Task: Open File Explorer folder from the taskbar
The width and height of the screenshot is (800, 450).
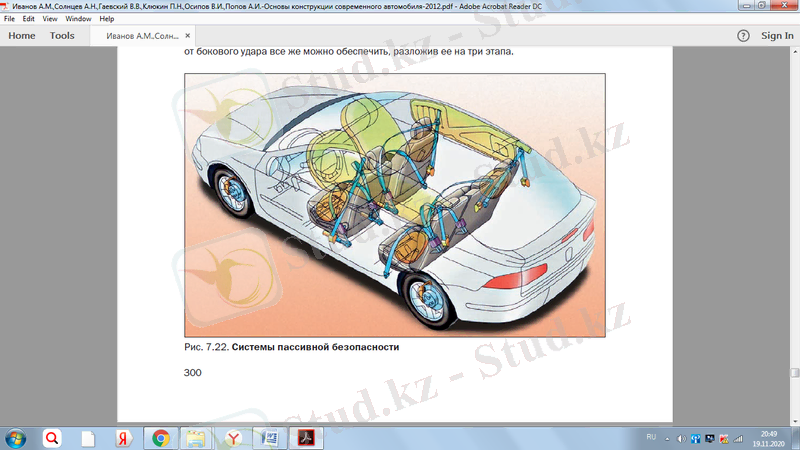Action: point(195,438)
